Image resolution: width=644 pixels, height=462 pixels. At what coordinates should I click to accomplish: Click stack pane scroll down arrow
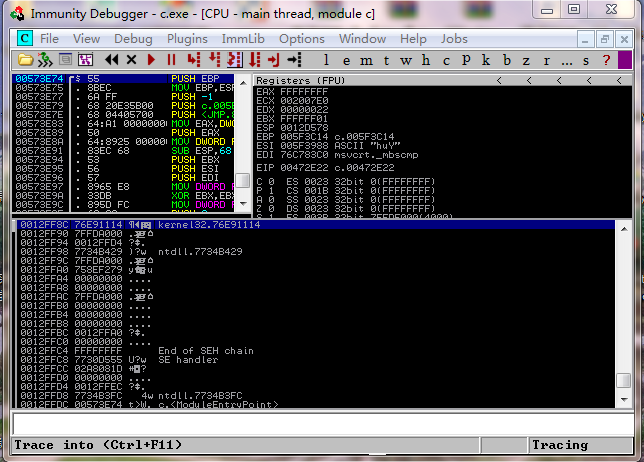point(624,400)
